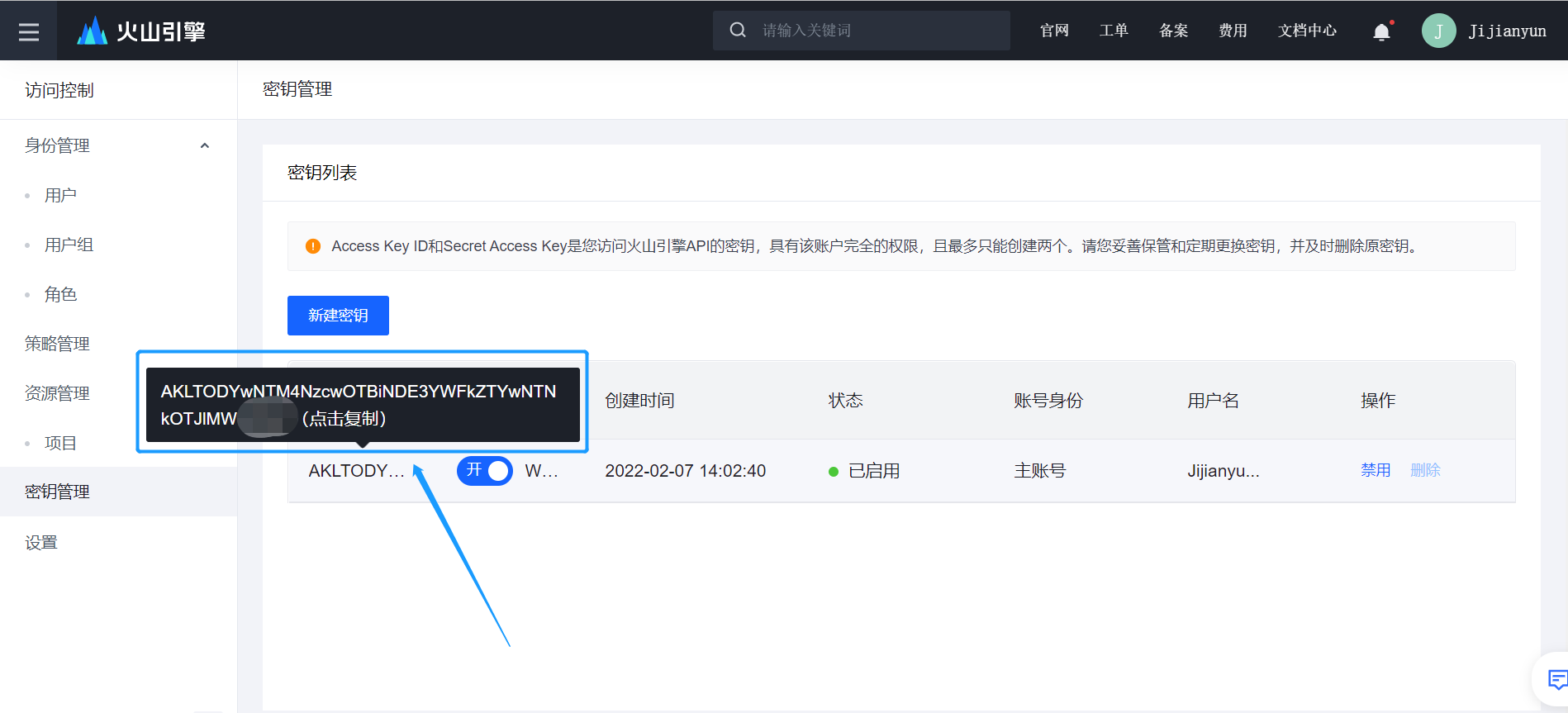
Task: Open 策略管理 in the sidebar
Action: click(57, 344)
